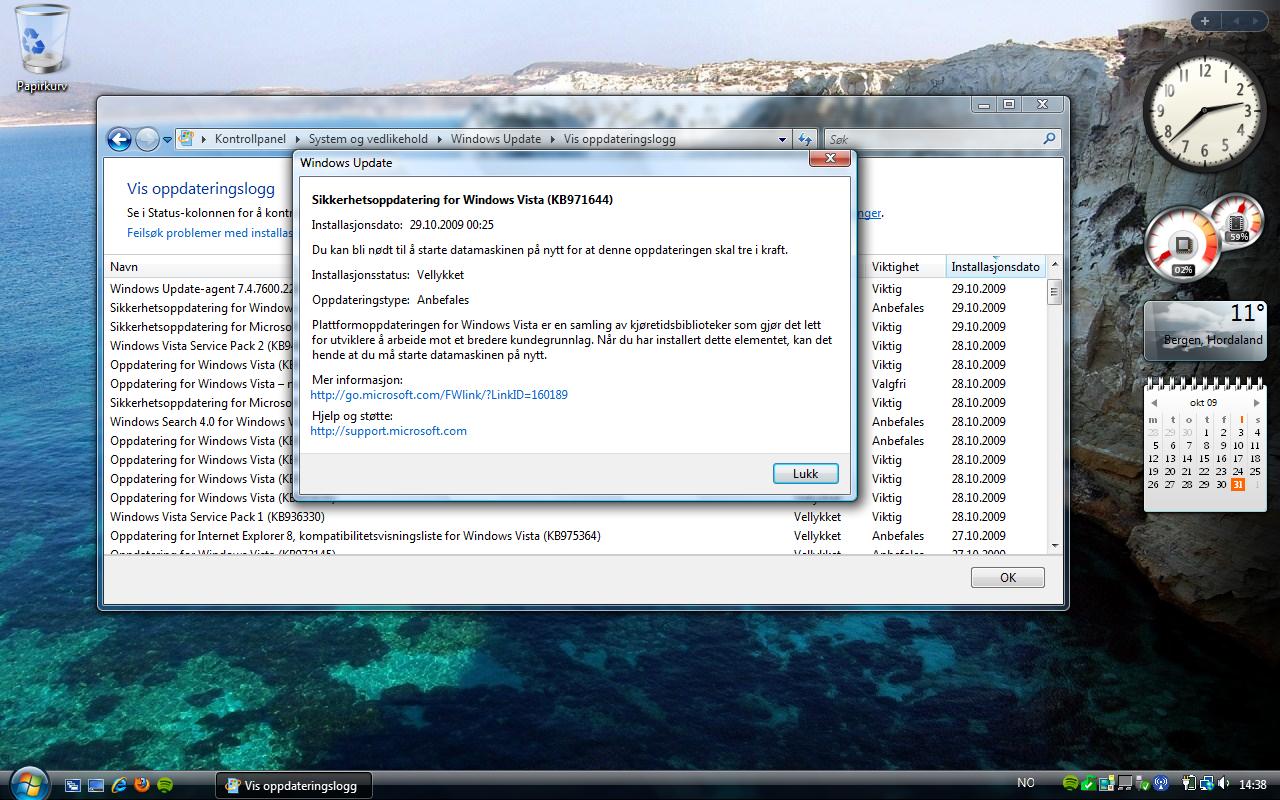Click the Valgfri importance cell
Image resolution: width=1280 pixels, height=800 pixels.
coord(888,384)
